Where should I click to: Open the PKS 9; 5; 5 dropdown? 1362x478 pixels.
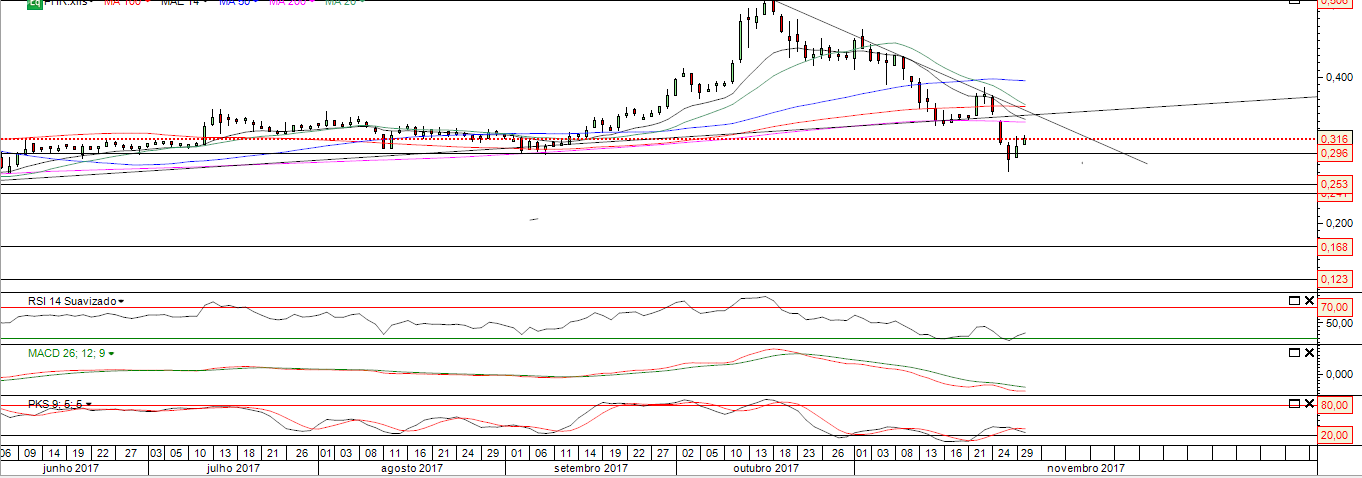click(x=89, y=404)
